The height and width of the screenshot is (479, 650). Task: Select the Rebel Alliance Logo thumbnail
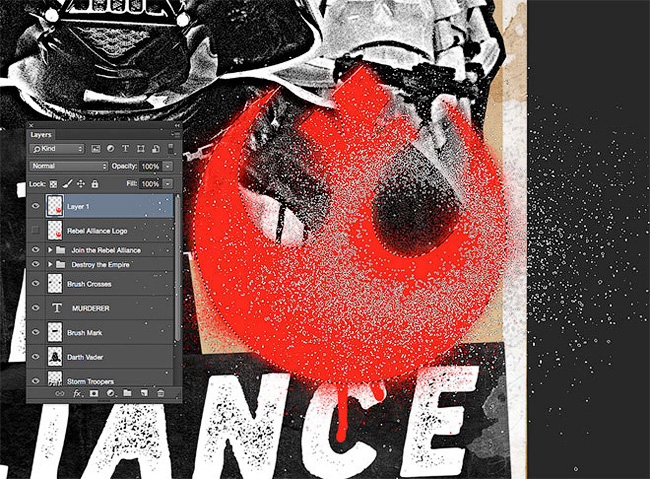pos(55,230)
